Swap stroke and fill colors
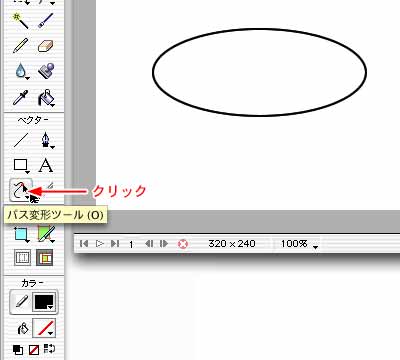The width and height of the screenshot is (400, 360). coord(49,349)
